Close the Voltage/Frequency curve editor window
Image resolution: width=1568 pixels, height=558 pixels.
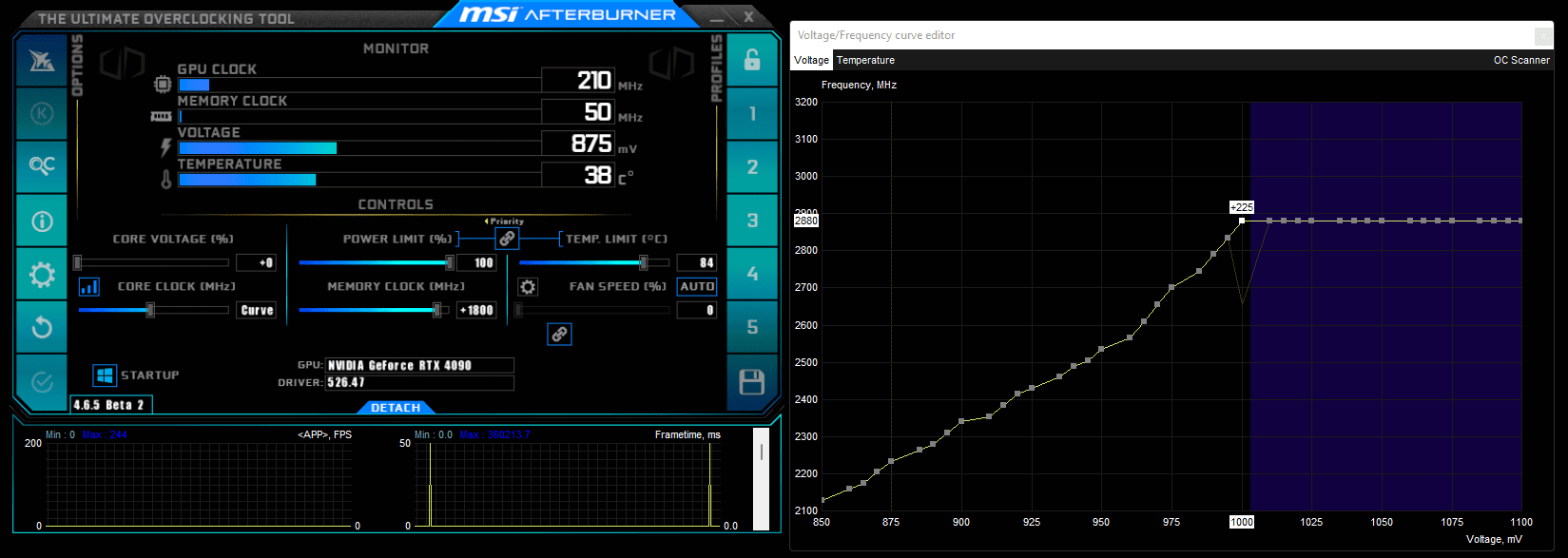1542,35
